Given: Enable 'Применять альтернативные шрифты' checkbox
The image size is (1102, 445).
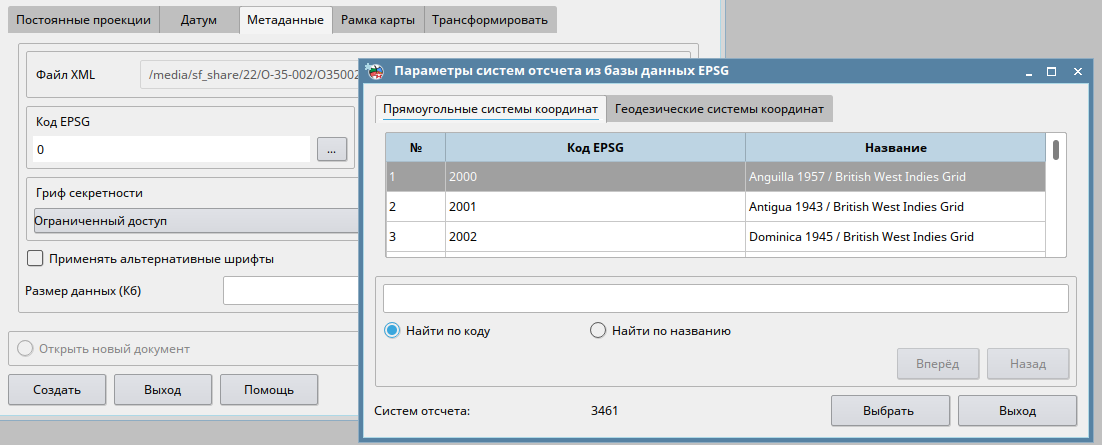Looking at the screenshot, I should (35, 259).
